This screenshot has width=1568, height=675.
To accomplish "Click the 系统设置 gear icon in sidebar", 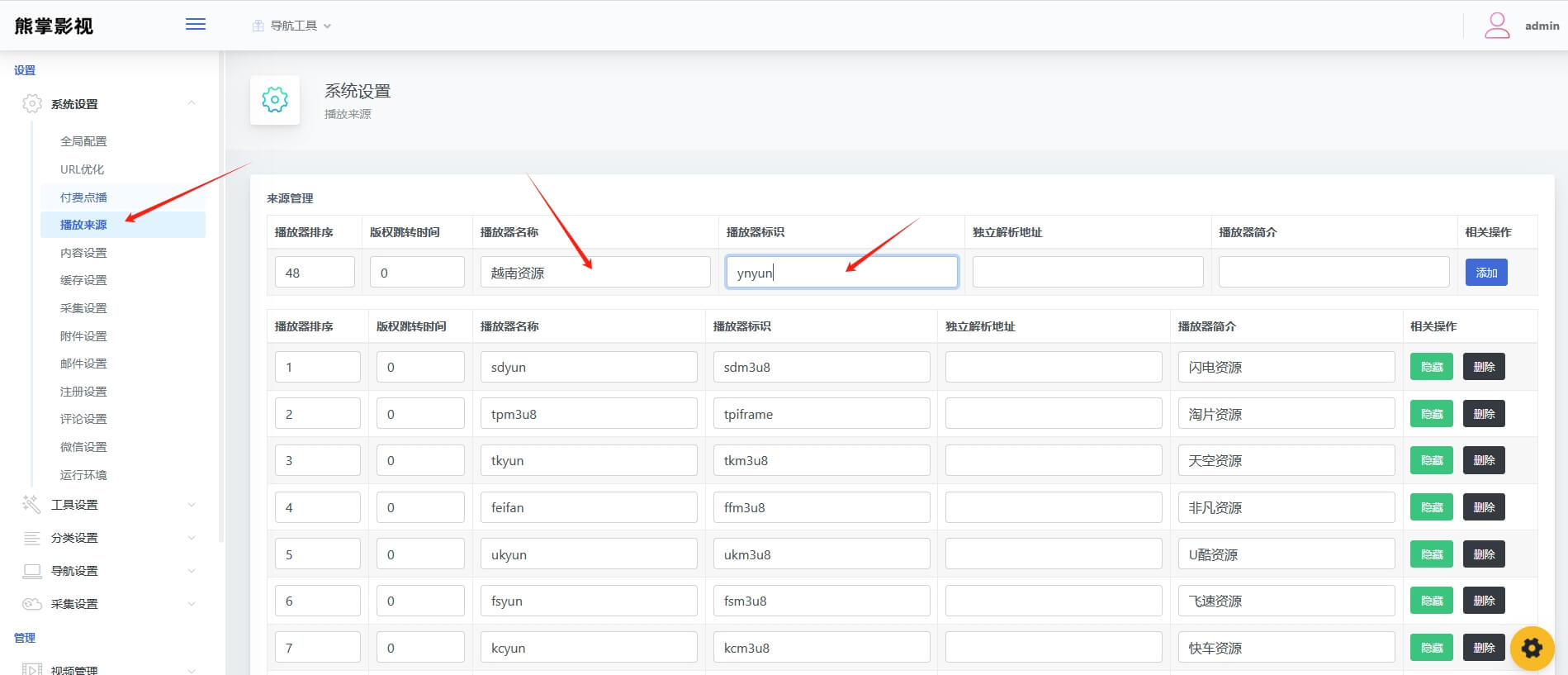I will (x=32, y=104).
